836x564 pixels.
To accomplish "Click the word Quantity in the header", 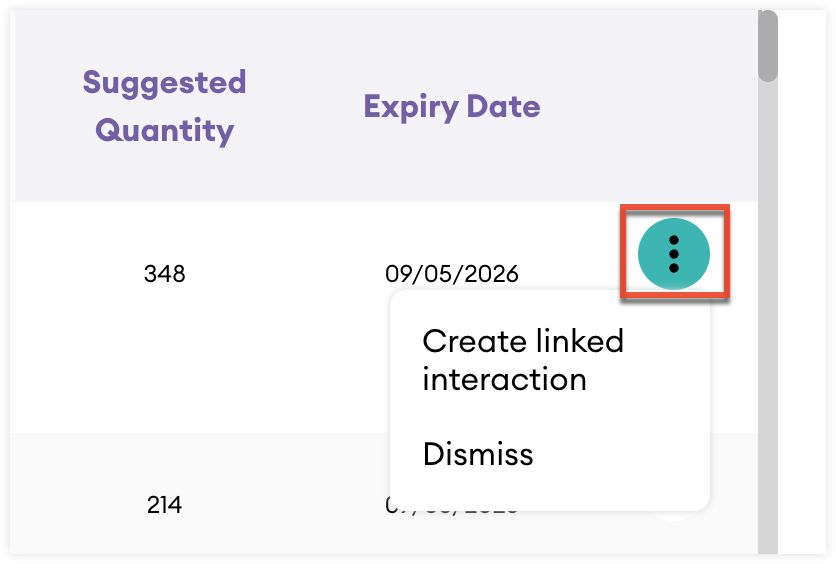I will [164, 130].
